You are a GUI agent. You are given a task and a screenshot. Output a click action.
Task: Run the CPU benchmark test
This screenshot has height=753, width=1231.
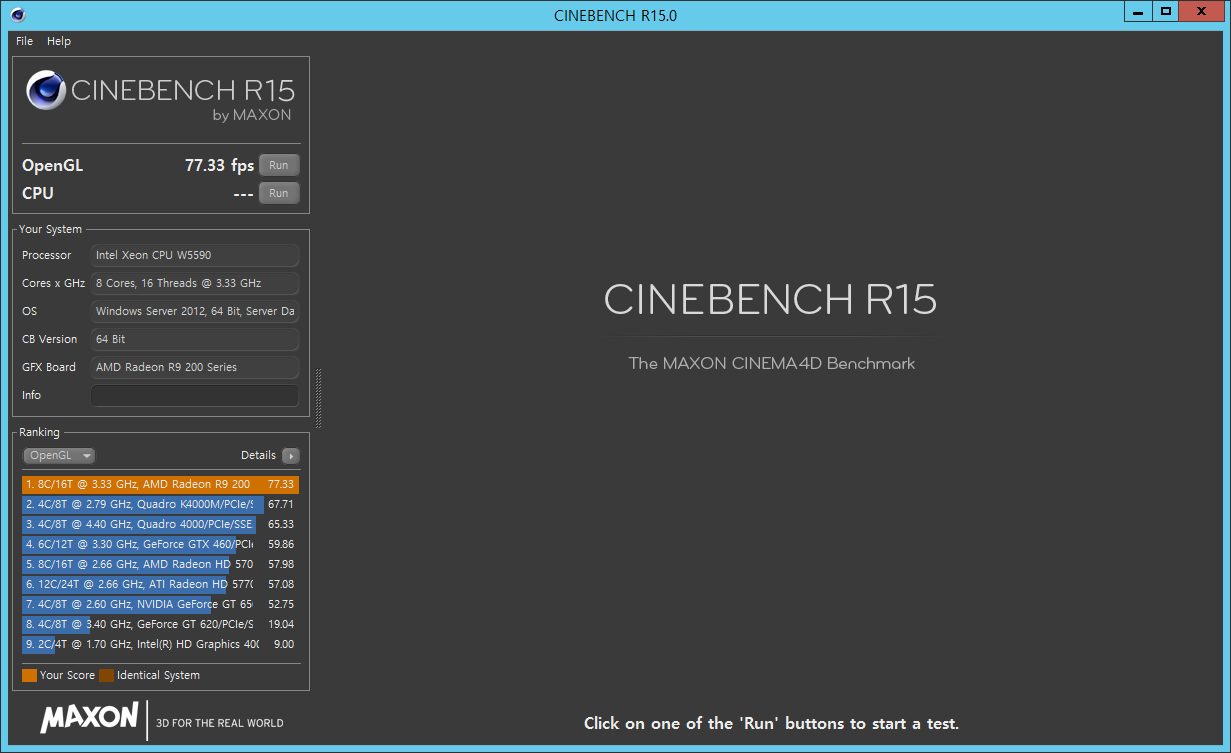tap(279, 193)
